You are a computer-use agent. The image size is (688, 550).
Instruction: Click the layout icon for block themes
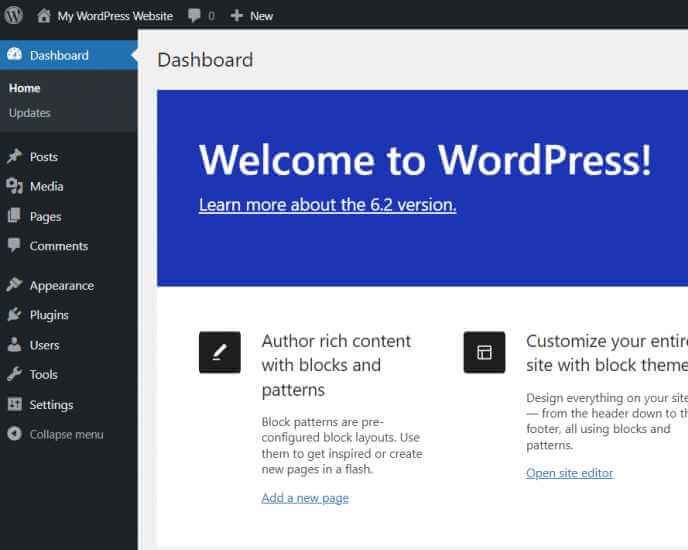point(484,352)
